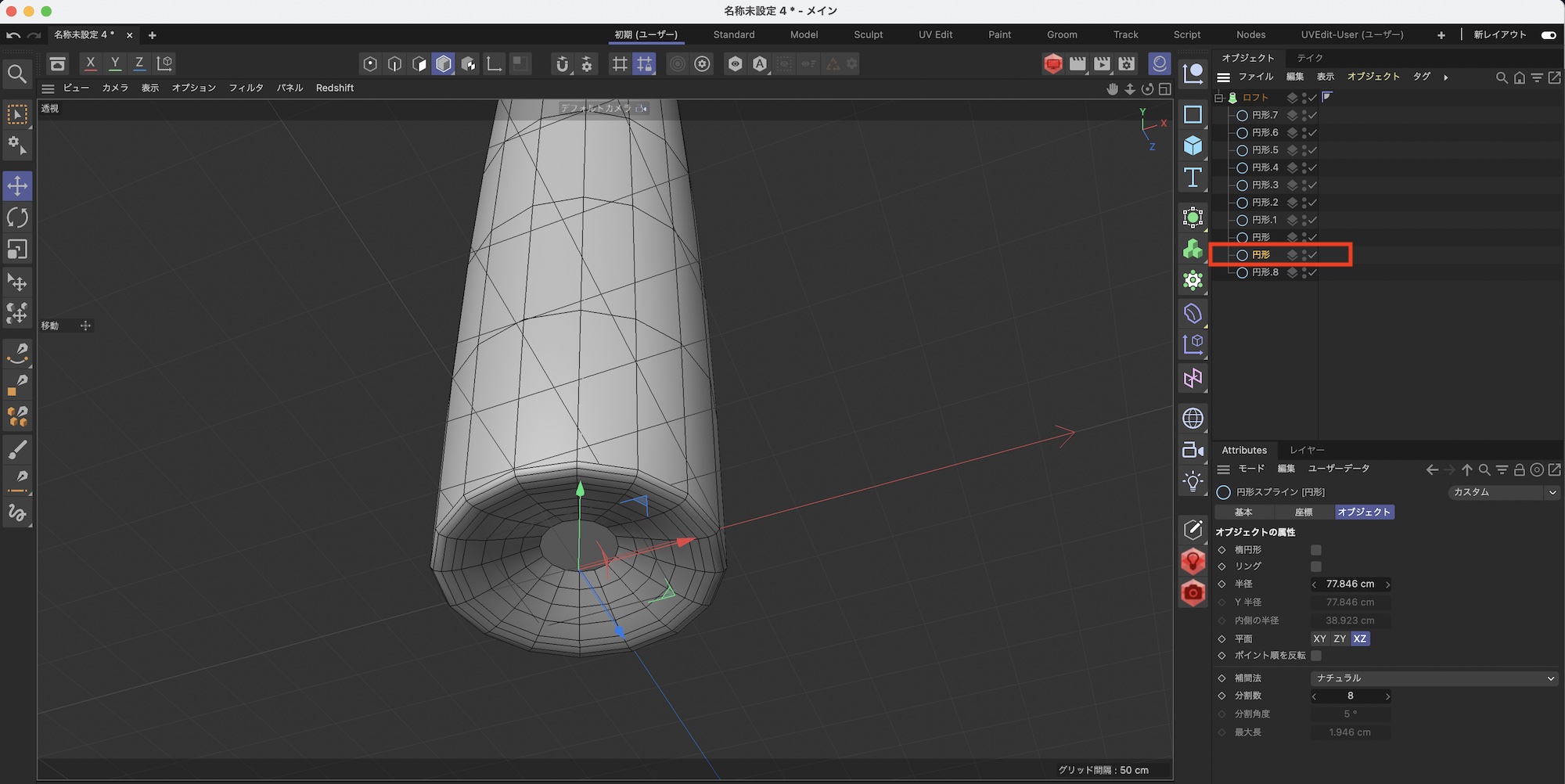1565x784 pixels.
Task: Toggle the 新レイアウト switch
Action: point(1548,35)
